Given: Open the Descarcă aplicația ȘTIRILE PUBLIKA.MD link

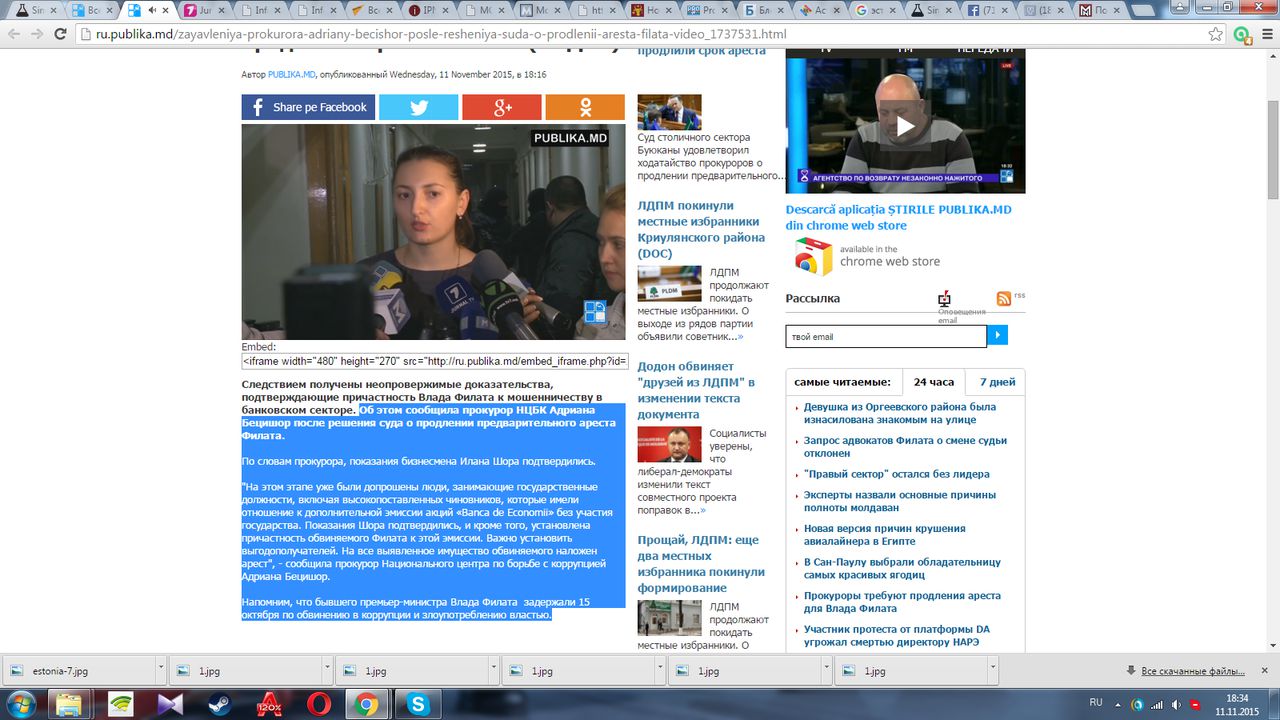Looking at the screenshot, I should click(x=898, y=217).
